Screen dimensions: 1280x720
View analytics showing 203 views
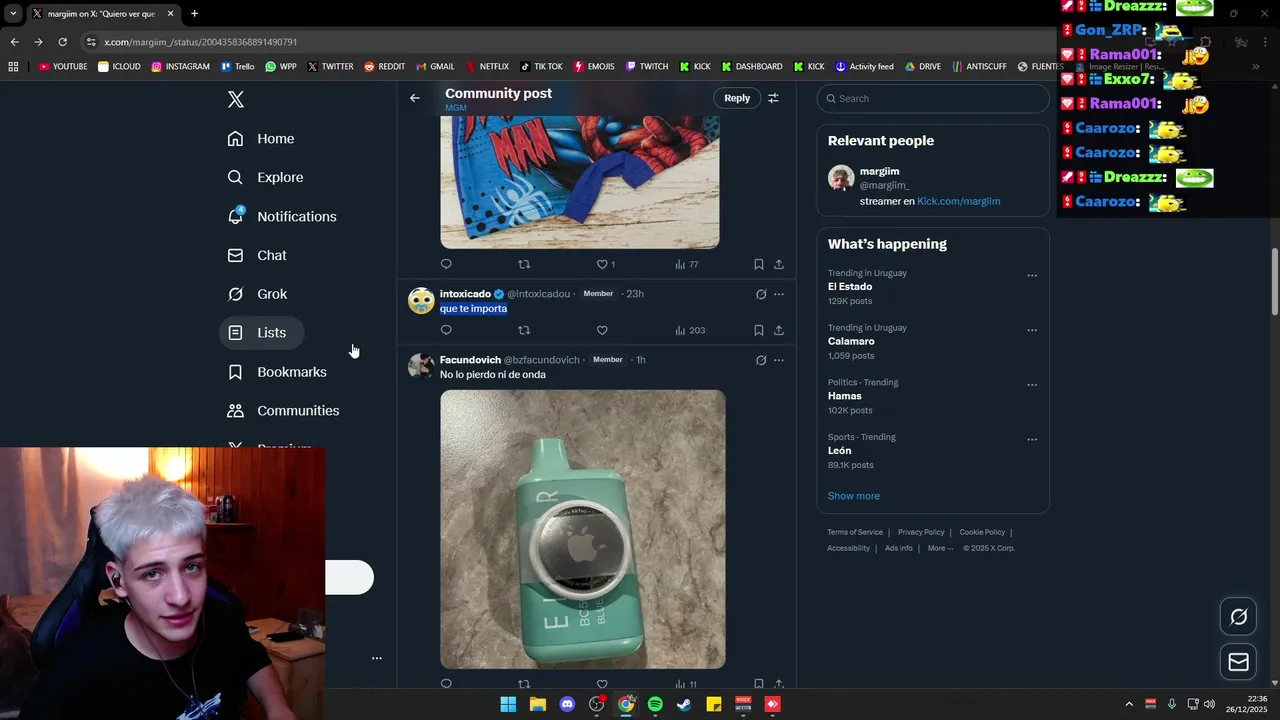coord(690,330)
